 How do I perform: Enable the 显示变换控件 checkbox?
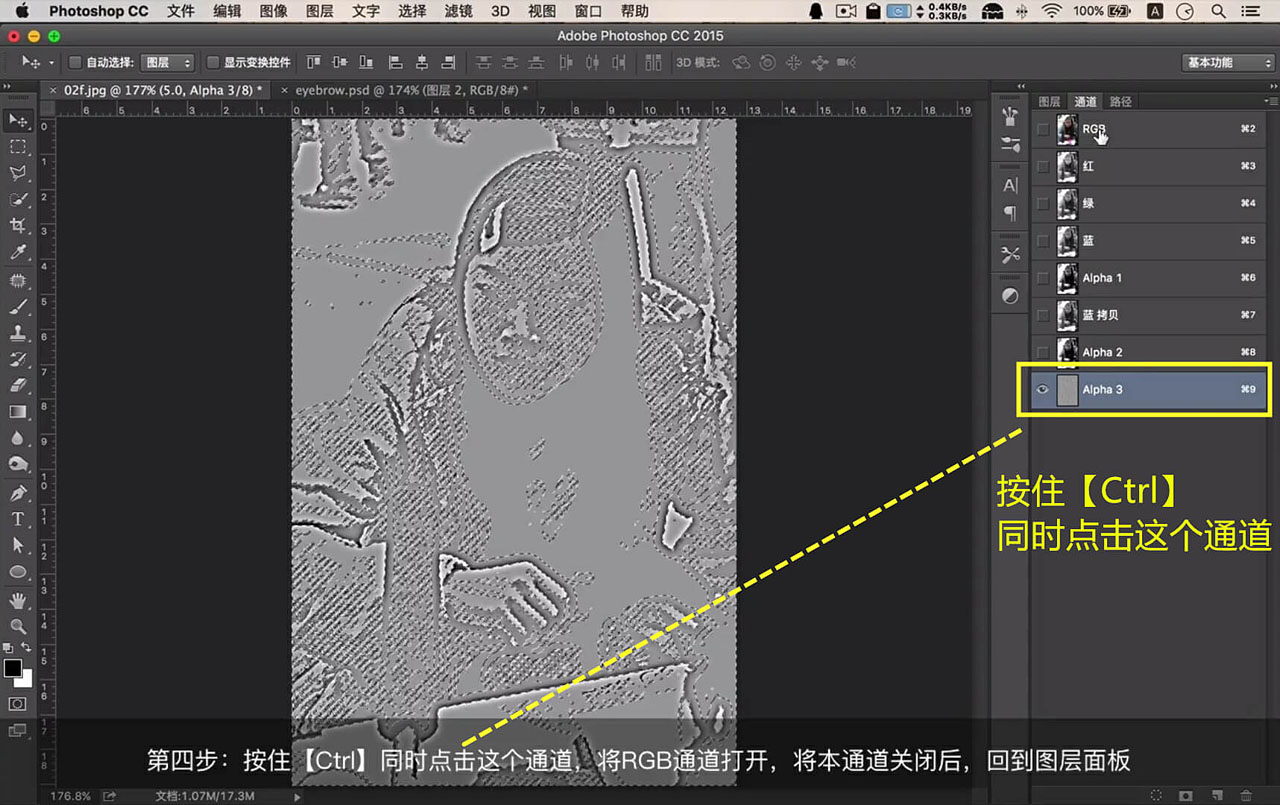[x=212, y=62]
